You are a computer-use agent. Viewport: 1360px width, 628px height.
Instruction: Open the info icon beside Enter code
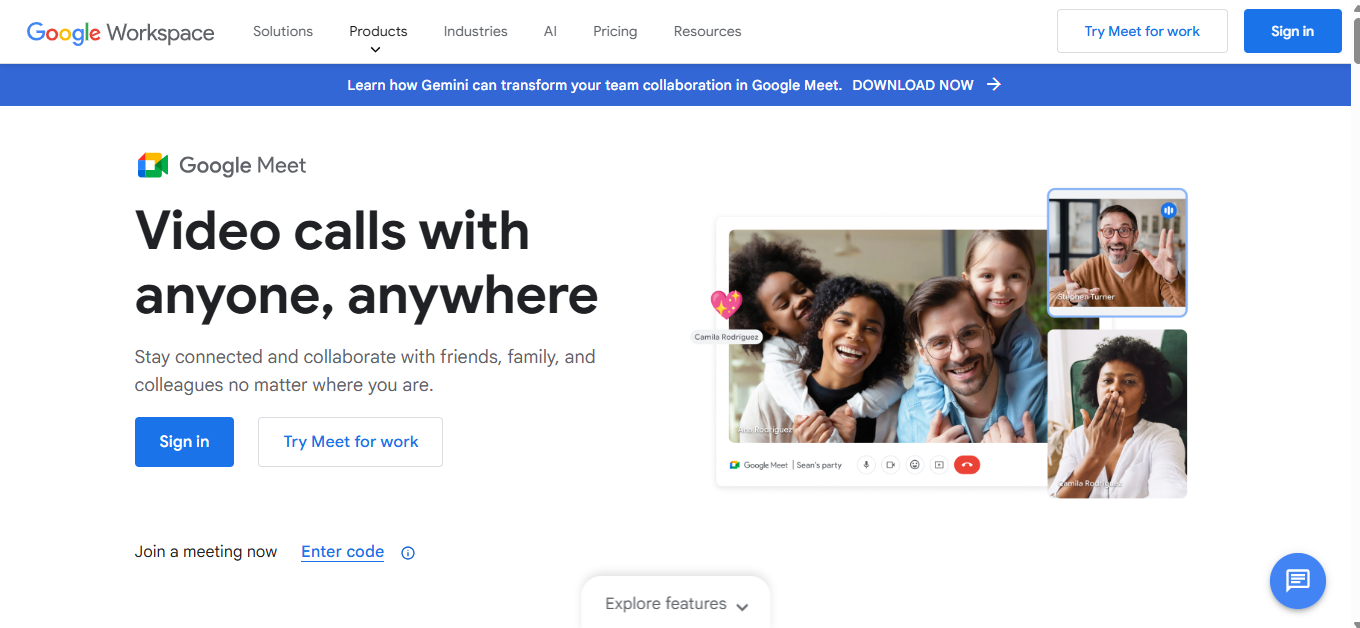click(408, 553)
